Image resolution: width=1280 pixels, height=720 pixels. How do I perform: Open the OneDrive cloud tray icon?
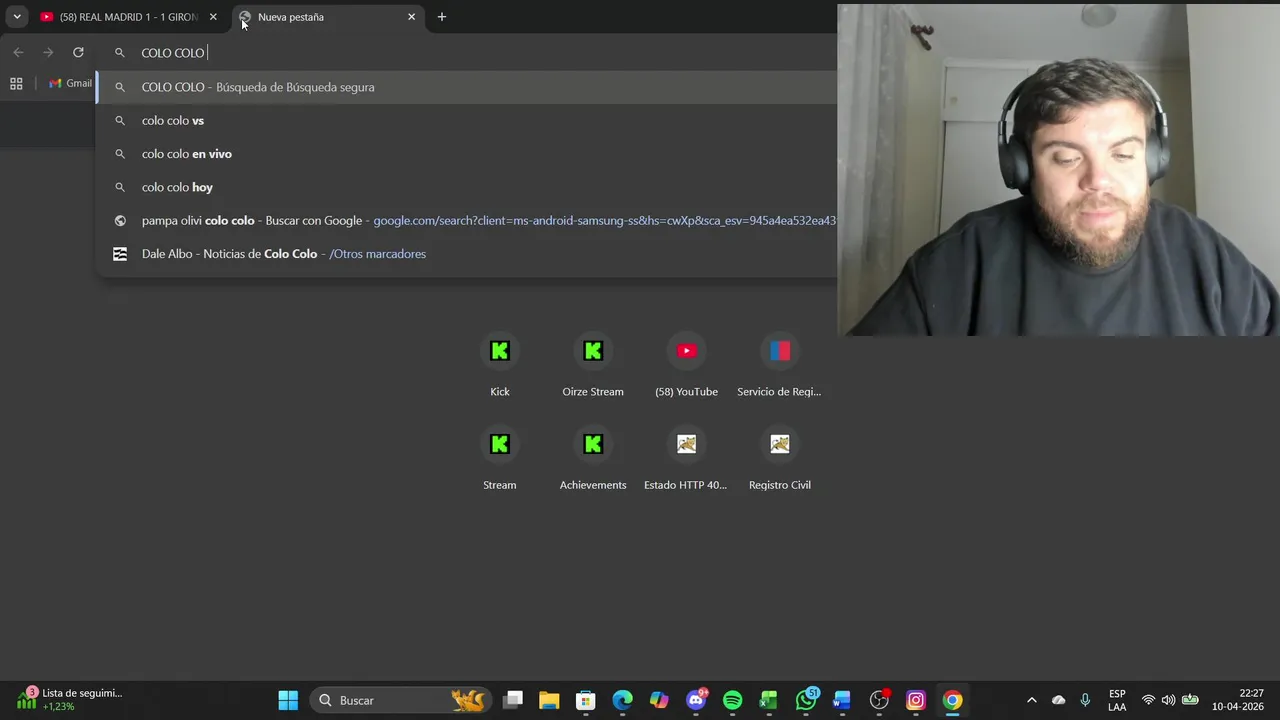[x=1059, y=700]
